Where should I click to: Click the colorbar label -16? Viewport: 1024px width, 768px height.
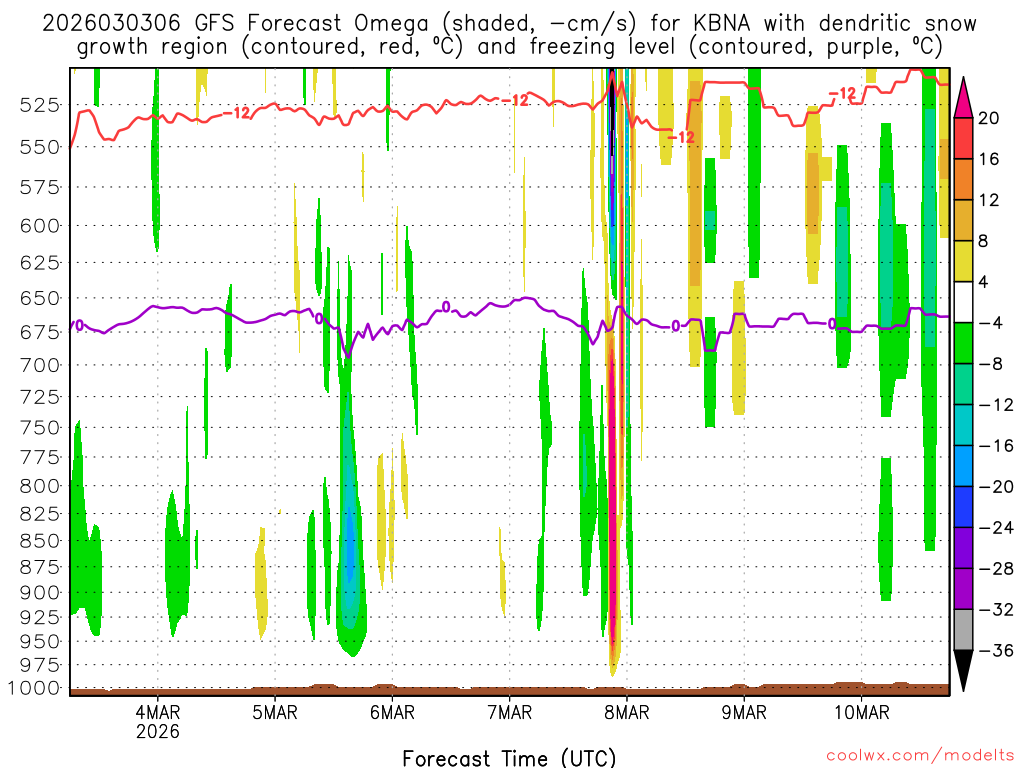pos(996,446)
